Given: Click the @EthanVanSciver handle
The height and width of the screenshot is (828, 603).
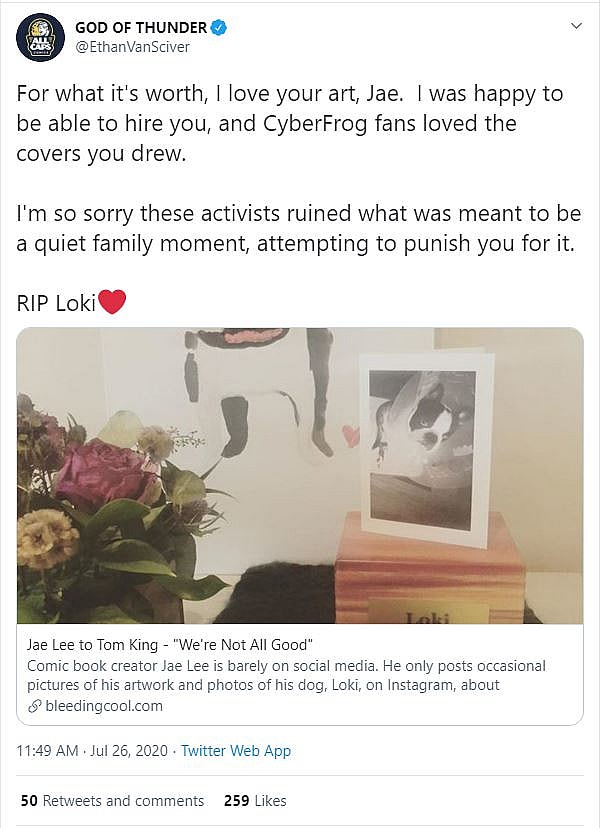Looking at the screenshot, I should pyautogui.click(x=132, y=47).
